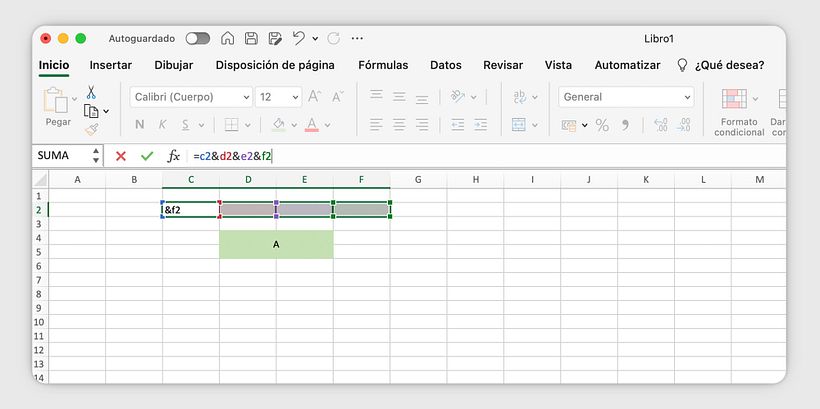
Task: Apply the fill color bucket
Action: [x=279, y=124]
